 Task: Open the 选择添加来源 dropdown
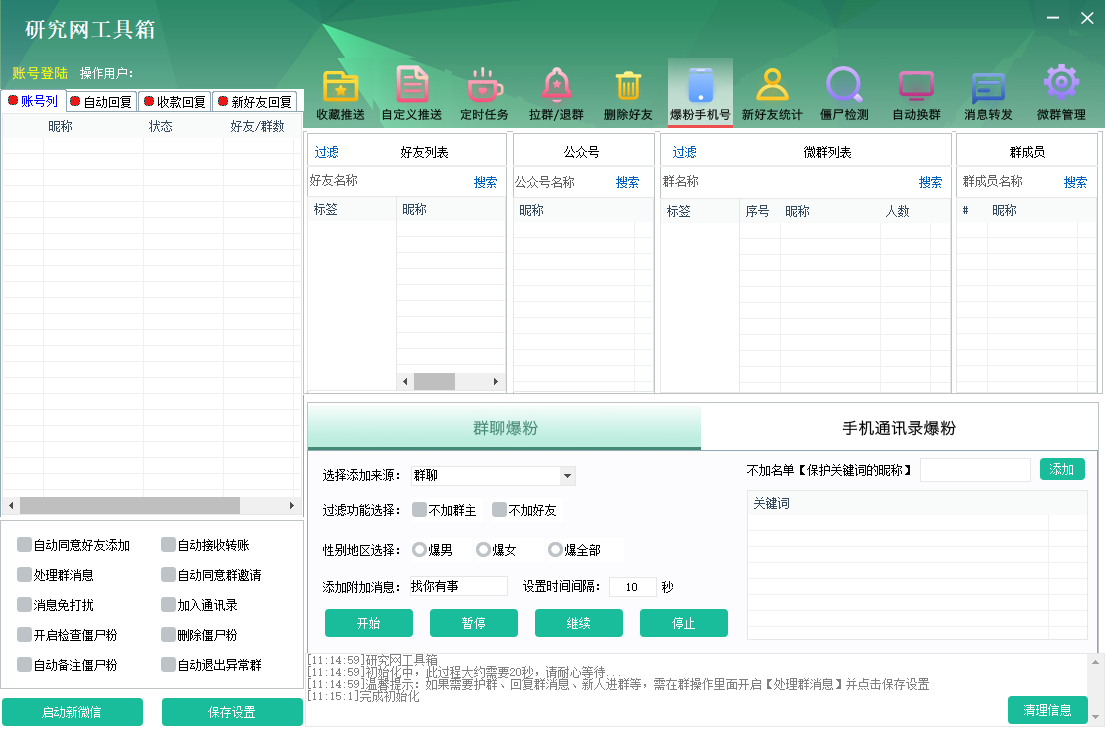tap(490, 475)
